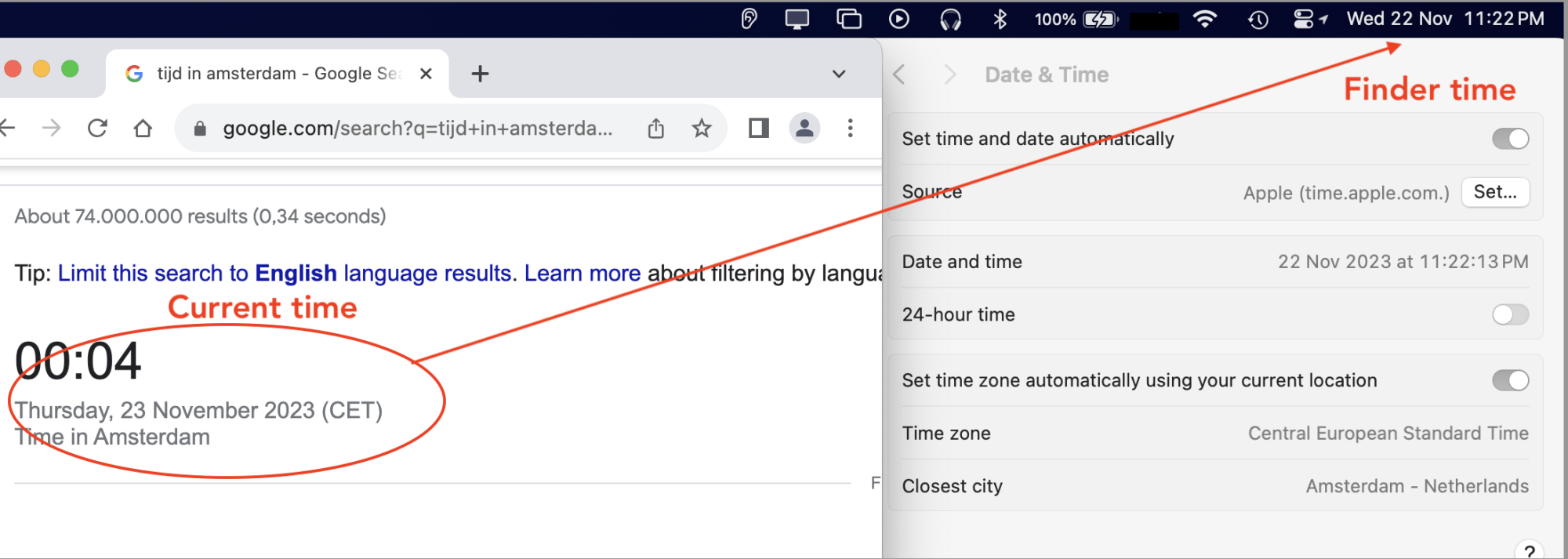Click the 'Date & Time' title

(1047, 74)
